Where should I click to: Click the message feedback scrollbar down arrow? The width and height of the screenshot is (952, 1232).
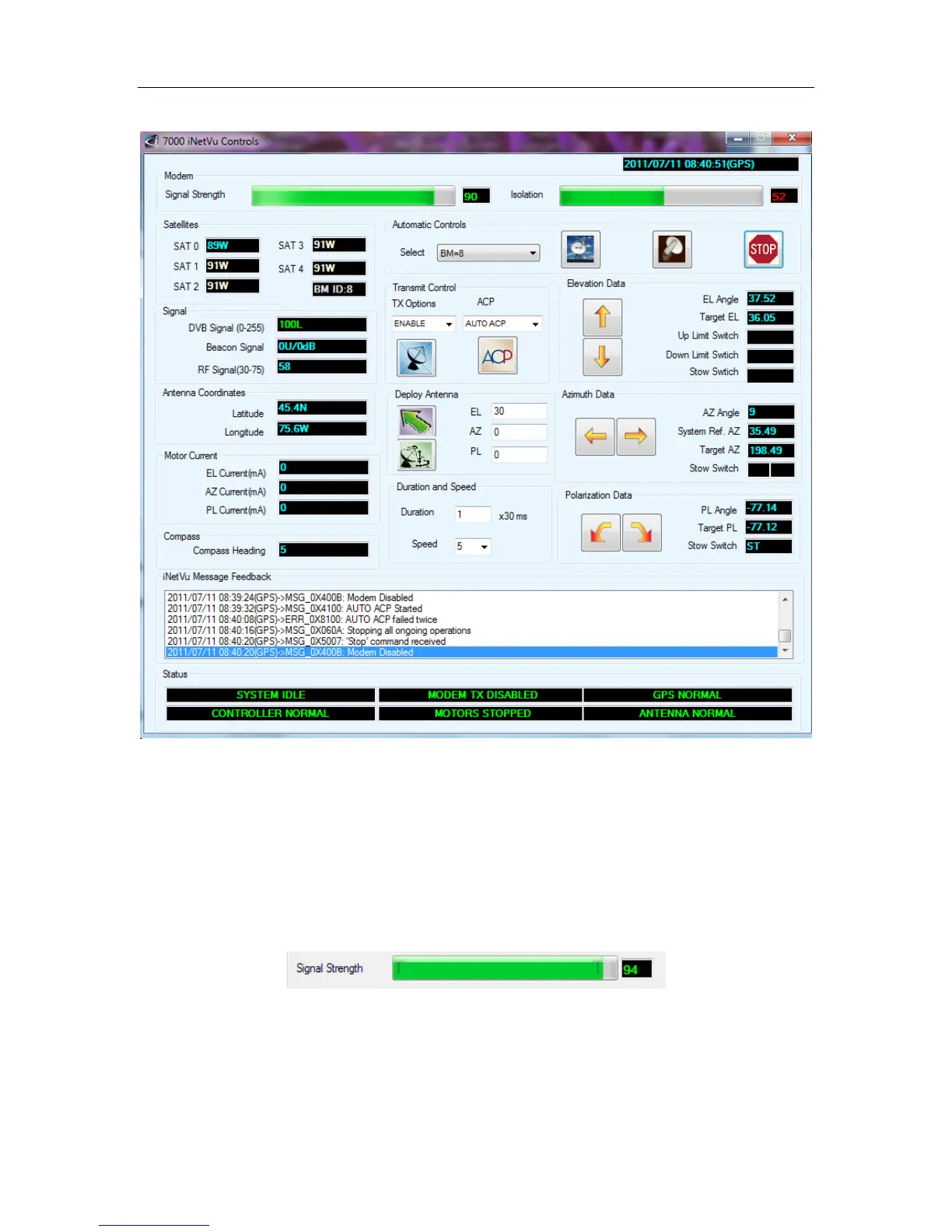coord(786,650)
